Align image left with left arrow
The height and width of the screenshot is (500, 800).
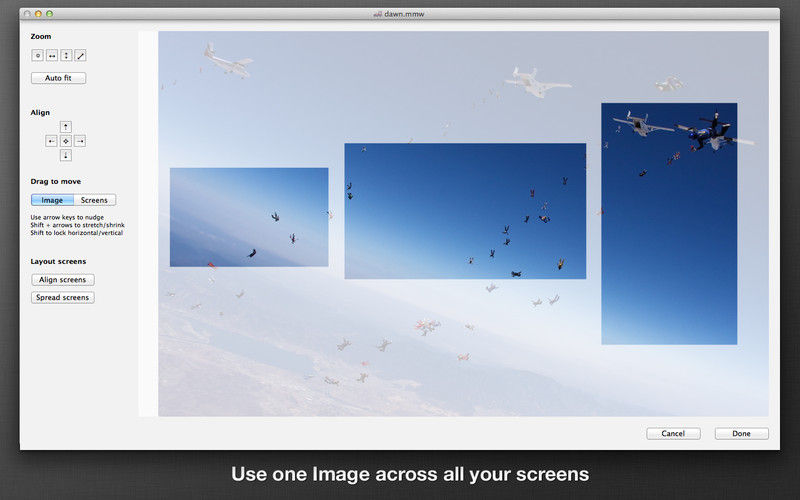click(52, 141)
